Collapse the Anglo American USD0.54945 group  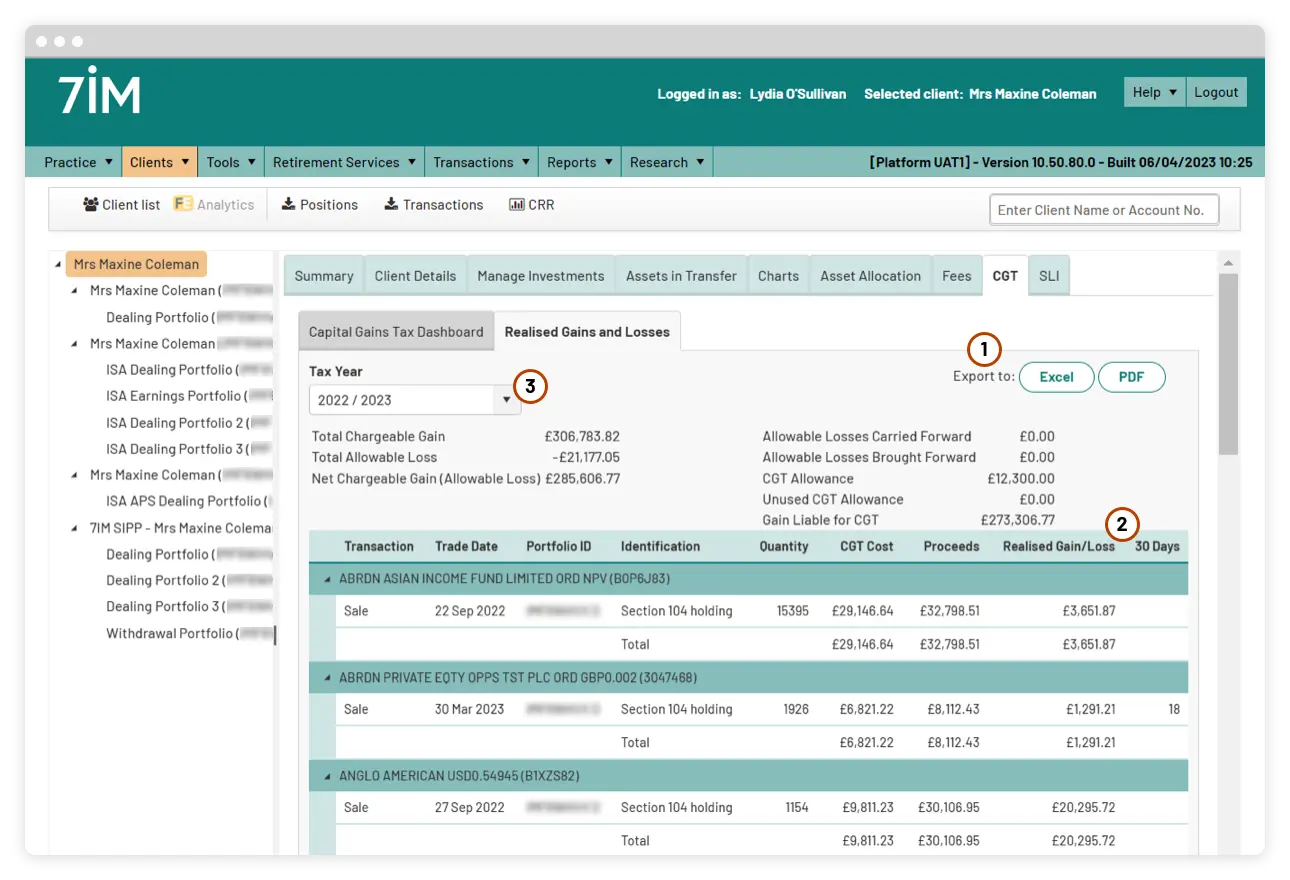pos(327,776)
